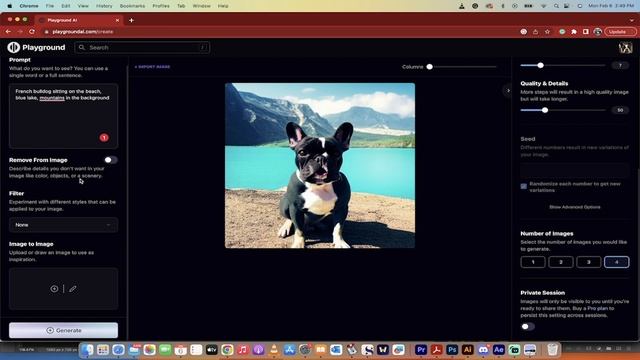Set number of images to 4

pos(616,262)
